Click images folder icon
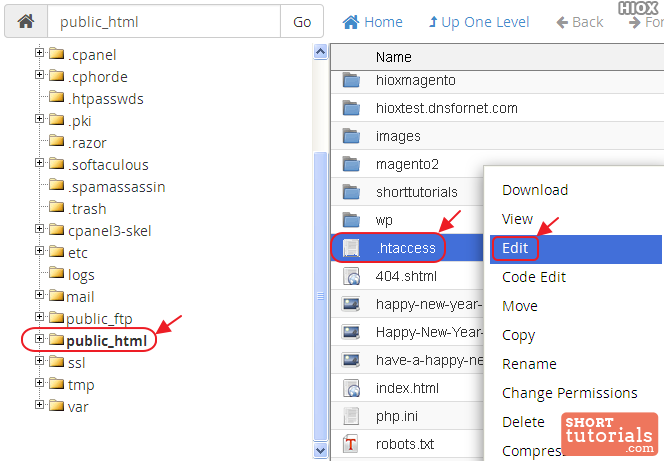Viewport: 664px width, 461px height. click(x=351, y=136)
